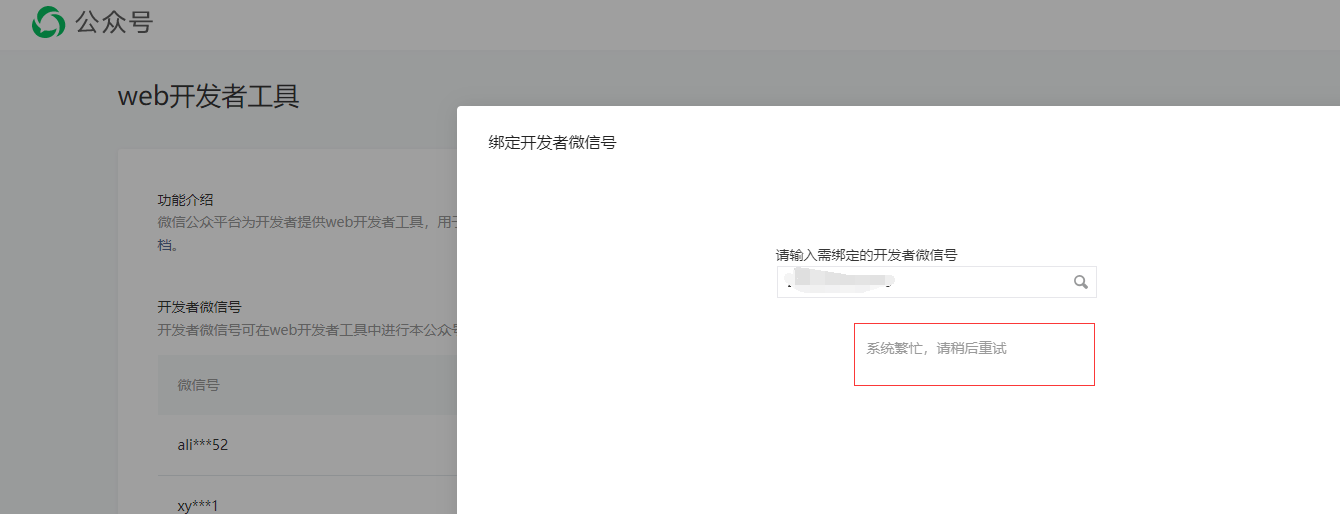Focus the developer WeChat ID input field
The width and height of the screenshot is (1340, 514).
click(936, 282)
